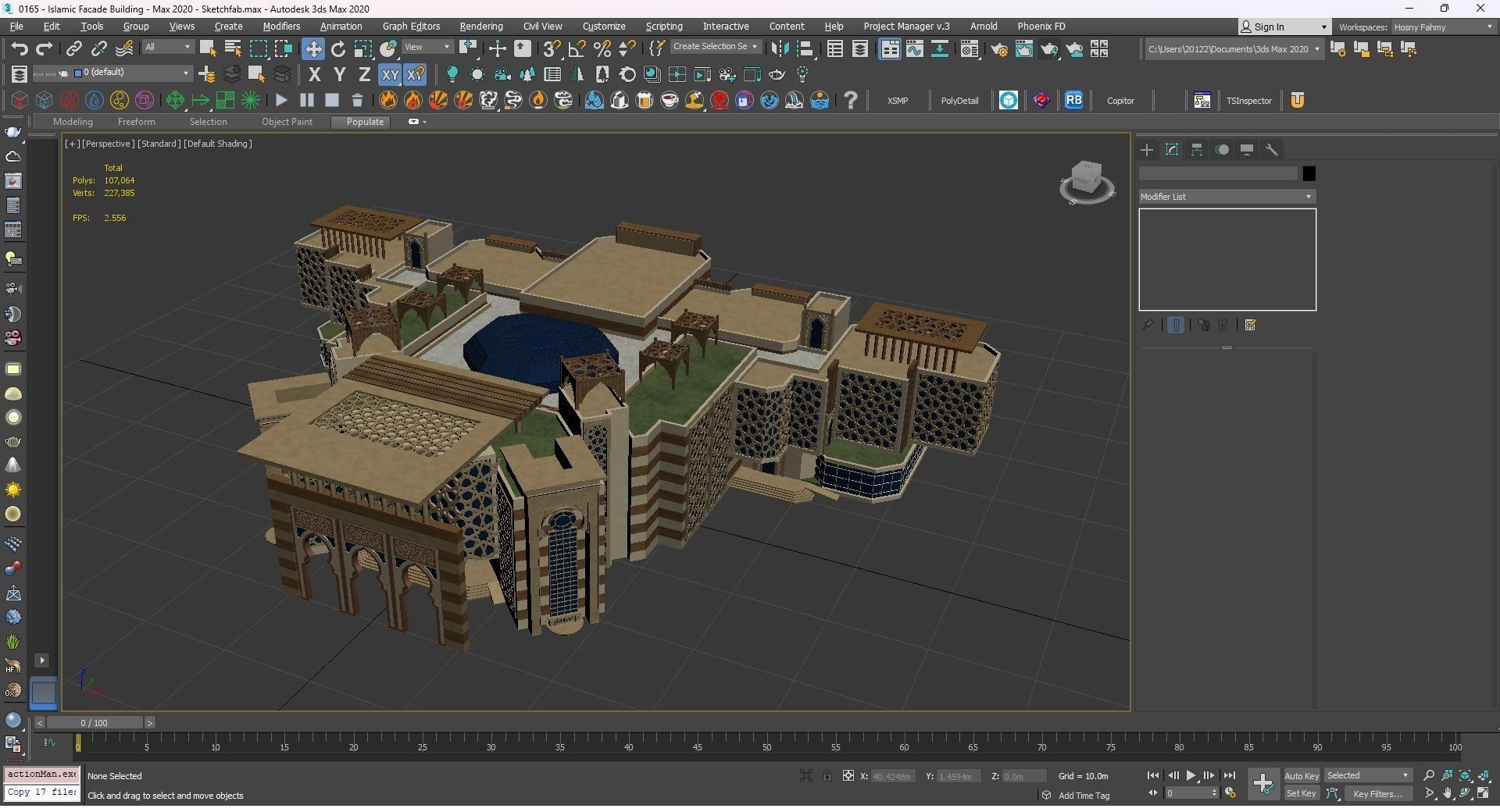Click the 0 / 100 time slider
Screen dimensions: 1500x812
click(x=95, y=723)
